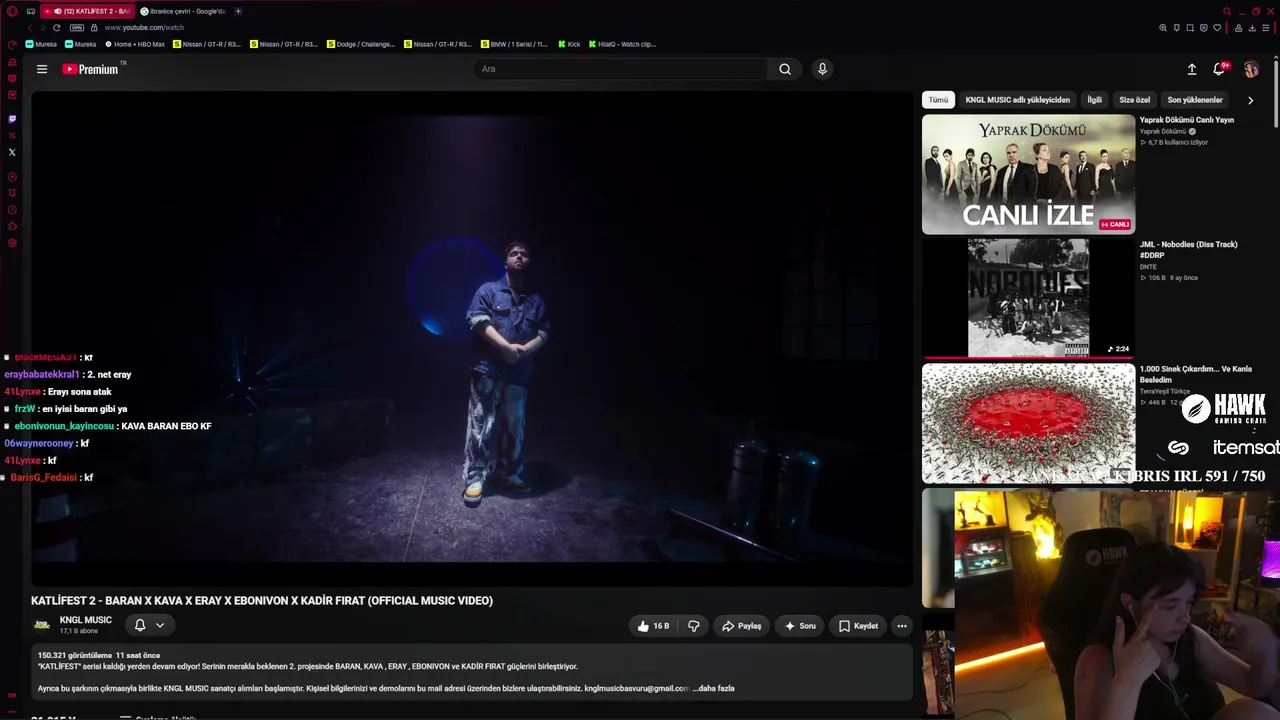Open a new browser tab with plus
The width and height of the screenshot is (1280, 720).
click(x=238, y=11)
